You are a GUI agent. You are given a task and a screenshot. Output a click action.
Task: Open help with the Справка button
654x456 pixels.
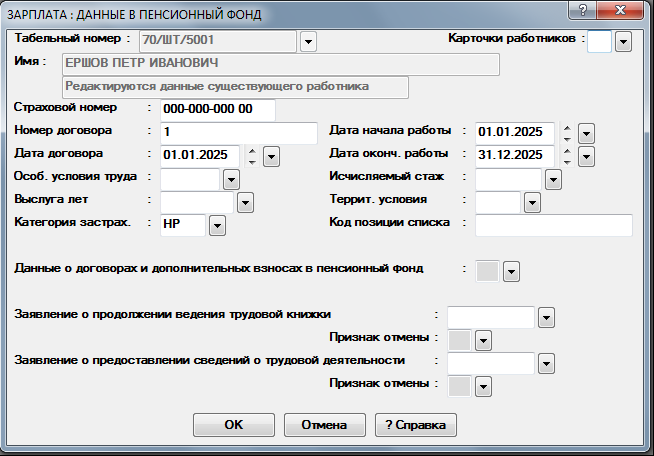pos(415,424)
